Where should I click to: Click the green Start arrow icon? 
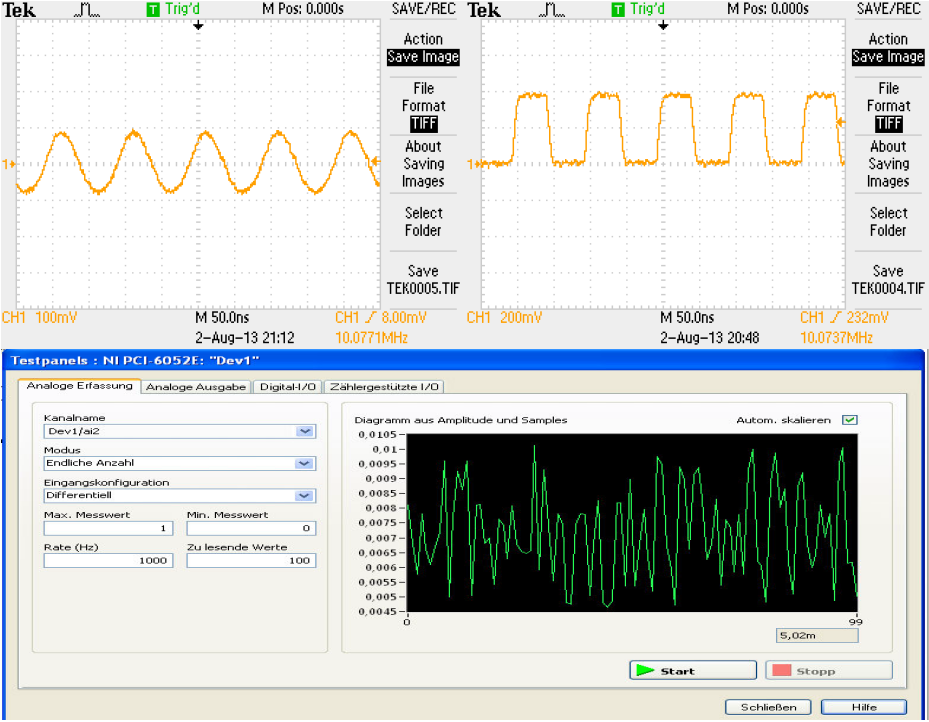(646, 671)
